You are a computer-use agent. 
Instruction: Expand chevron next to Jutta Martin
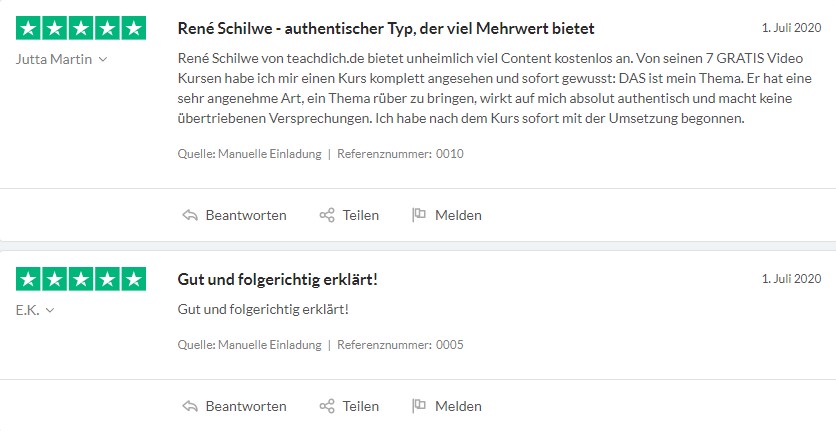[103, 59]
